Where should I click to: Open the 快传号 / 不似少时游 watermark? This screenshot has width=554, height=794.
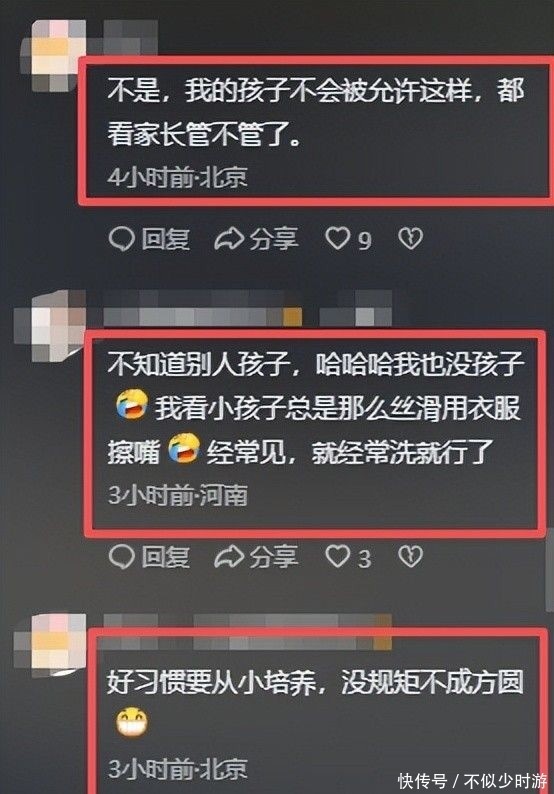472,780
